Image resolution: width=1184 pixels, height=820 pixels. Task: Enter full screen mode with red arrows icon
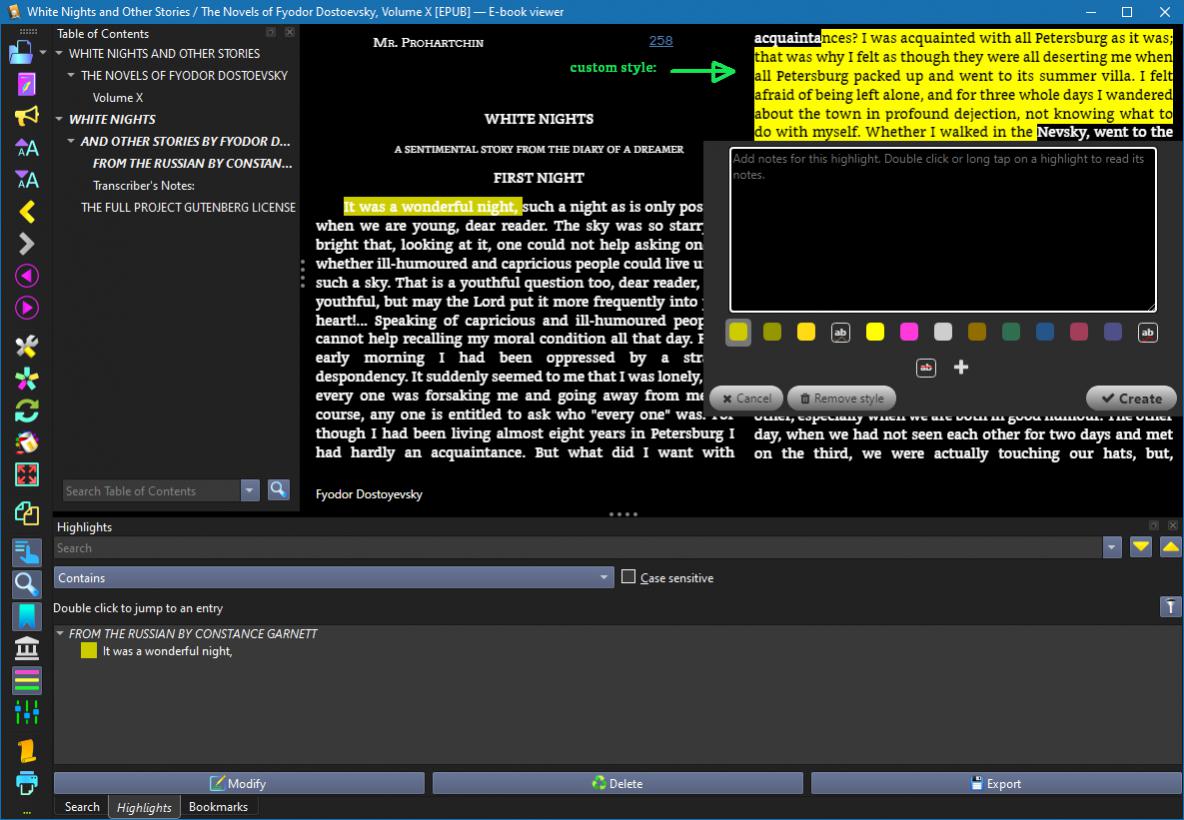(26, 474)
